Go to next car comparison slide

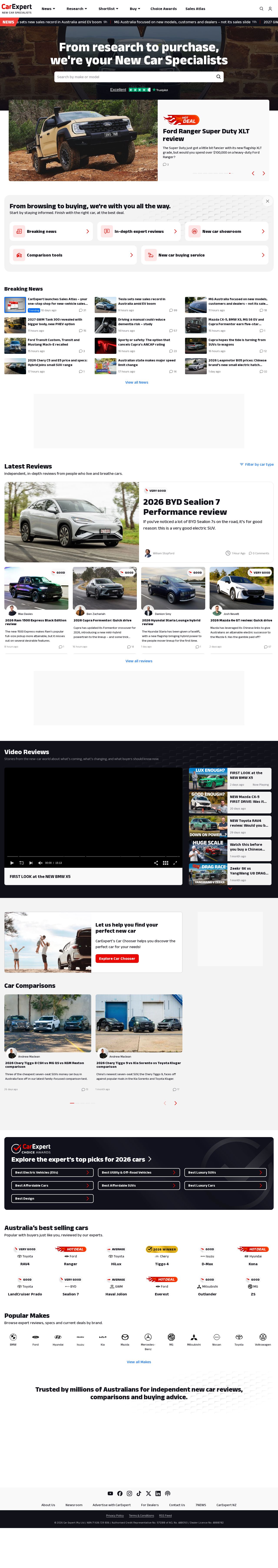click(176, 1103)
